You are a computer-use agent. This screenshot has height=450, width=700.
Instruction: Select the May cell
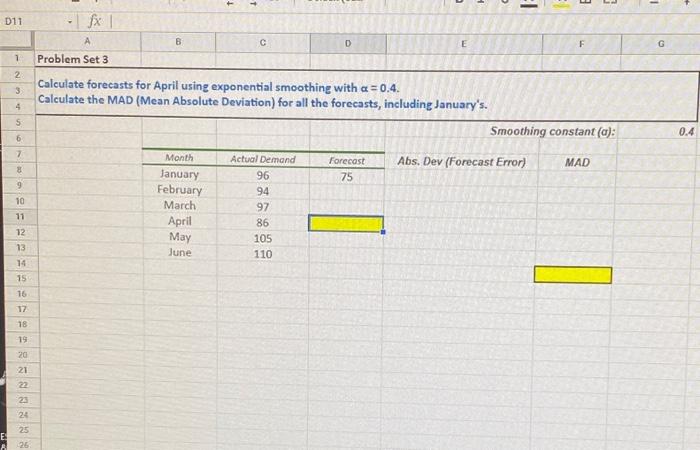pyautogui.click(x=180, y=237)
